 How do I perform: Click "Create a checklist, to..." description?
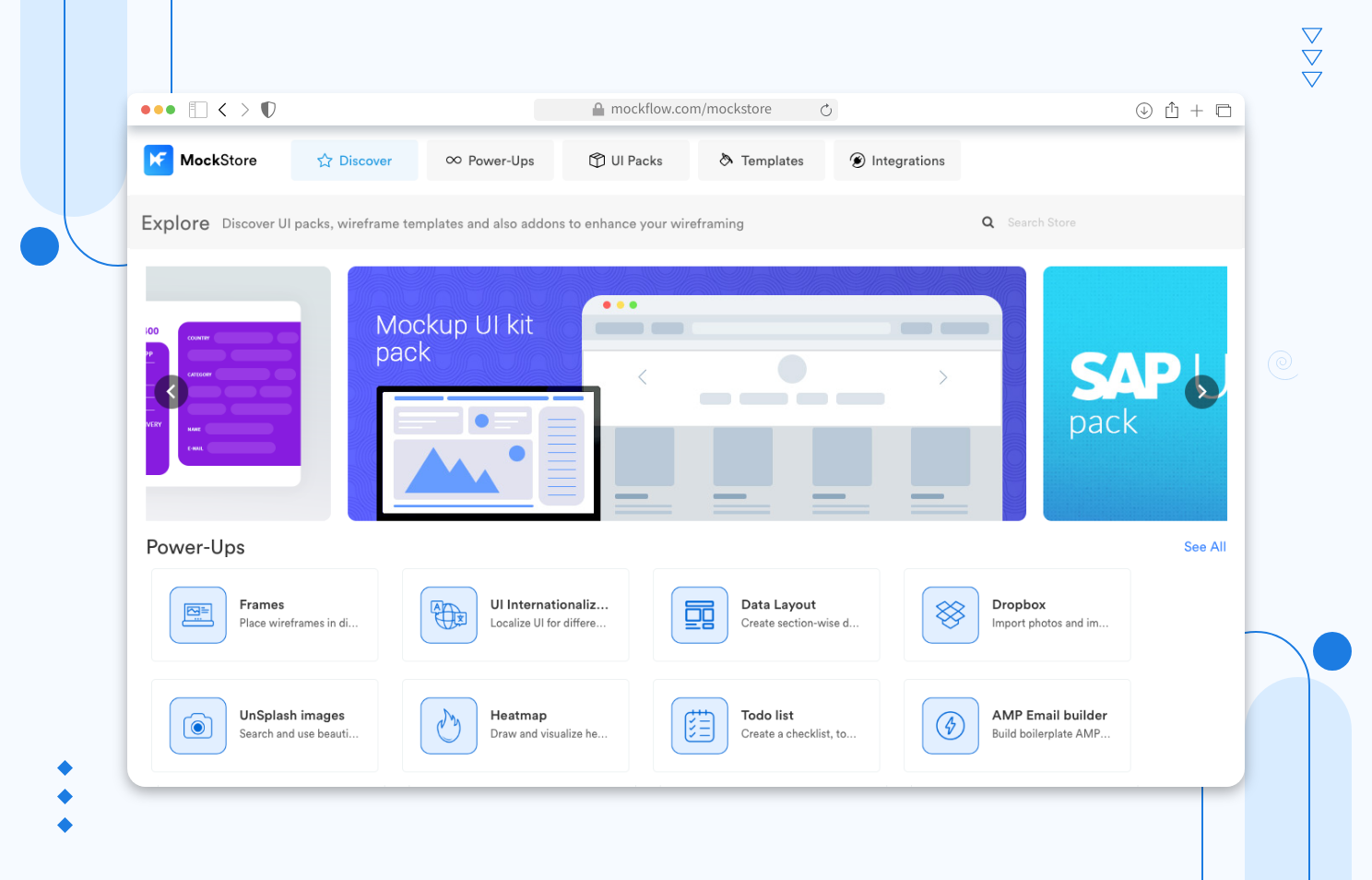[798, 734]
